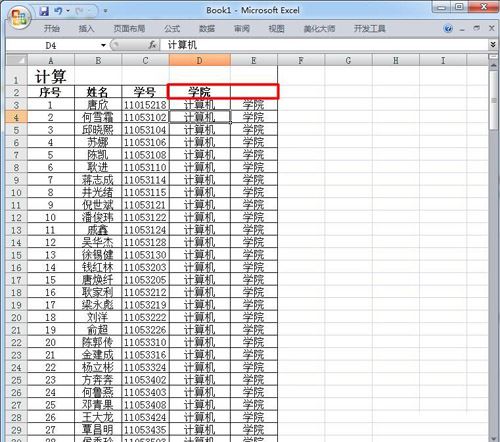Click the name cell 蒋志成
The image size is (500, 442).
(x=98, y=180)
